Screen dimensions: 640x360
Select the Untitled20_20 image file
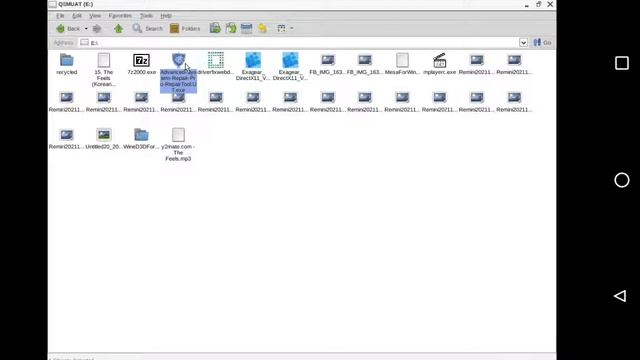pos(104,139)
